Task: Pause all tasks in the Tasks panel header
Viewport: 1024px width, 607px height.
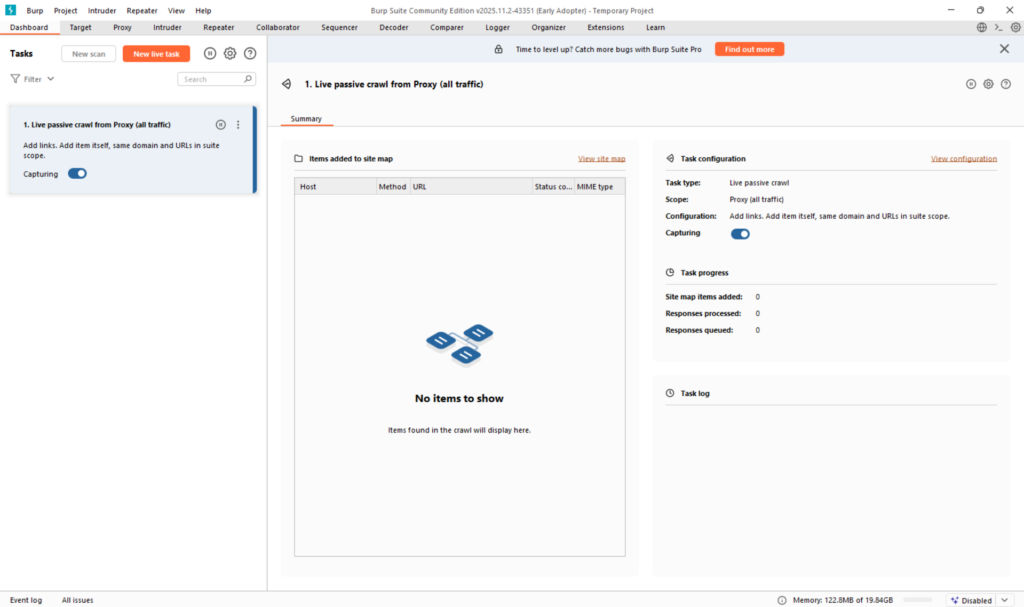Action: 210,54
